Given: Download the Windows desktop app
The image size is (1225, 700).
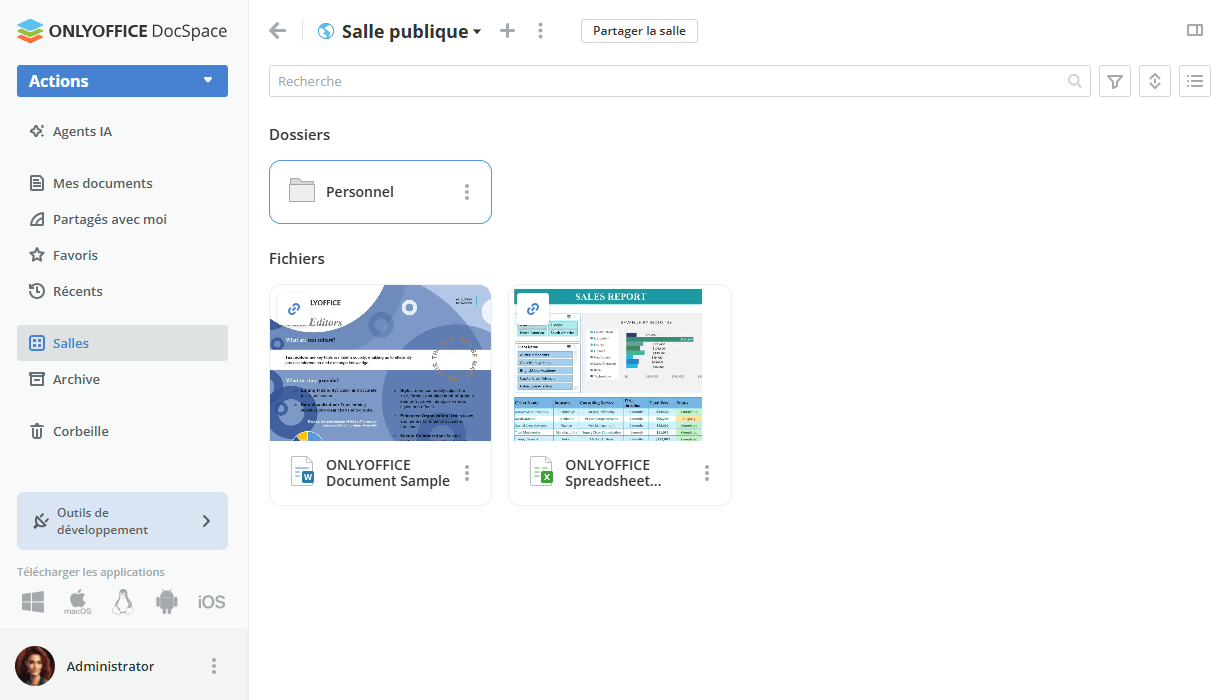Looking at the screenshot, I should tap(33, 602).
